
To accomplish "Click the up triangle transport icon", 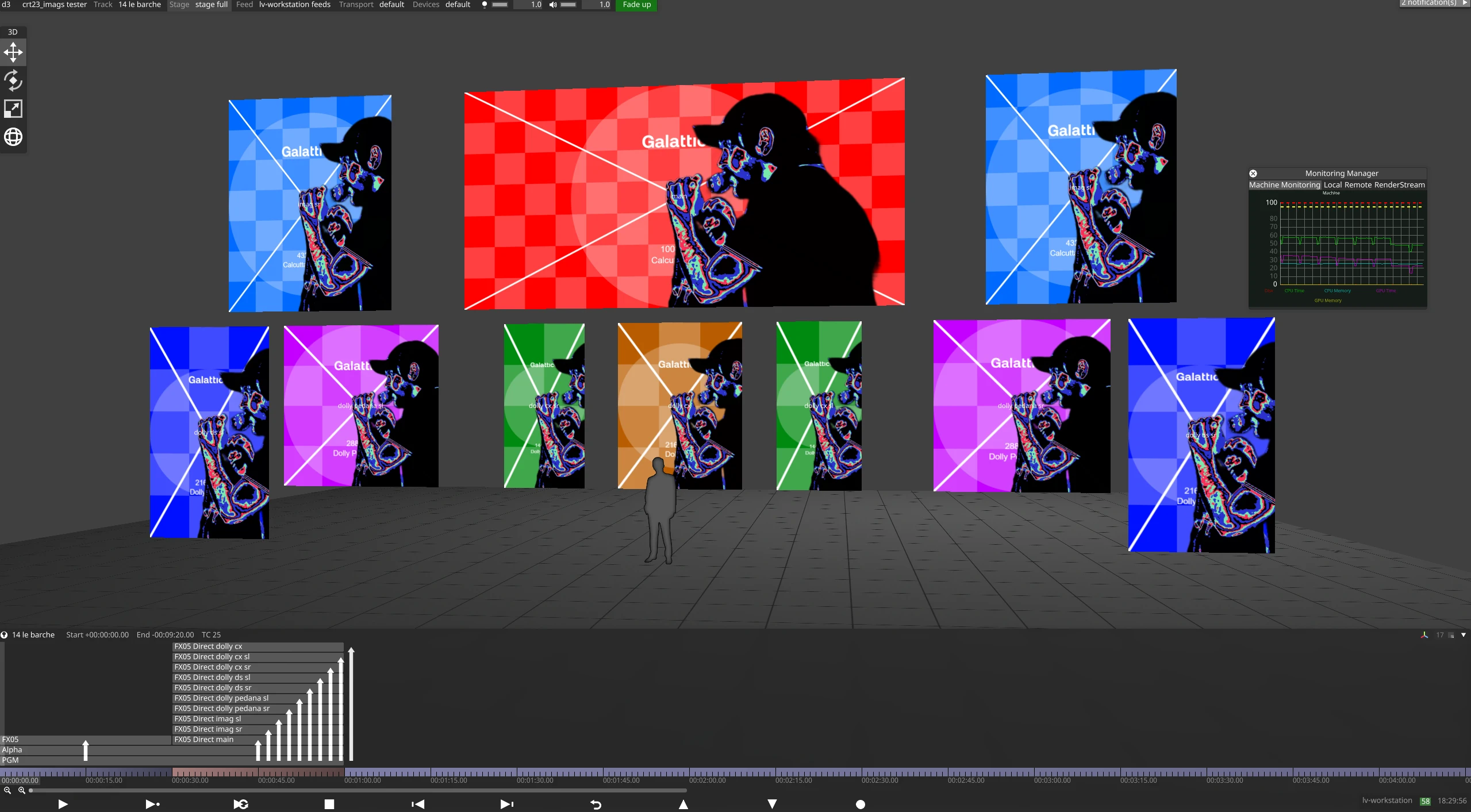I will point(683,804).
